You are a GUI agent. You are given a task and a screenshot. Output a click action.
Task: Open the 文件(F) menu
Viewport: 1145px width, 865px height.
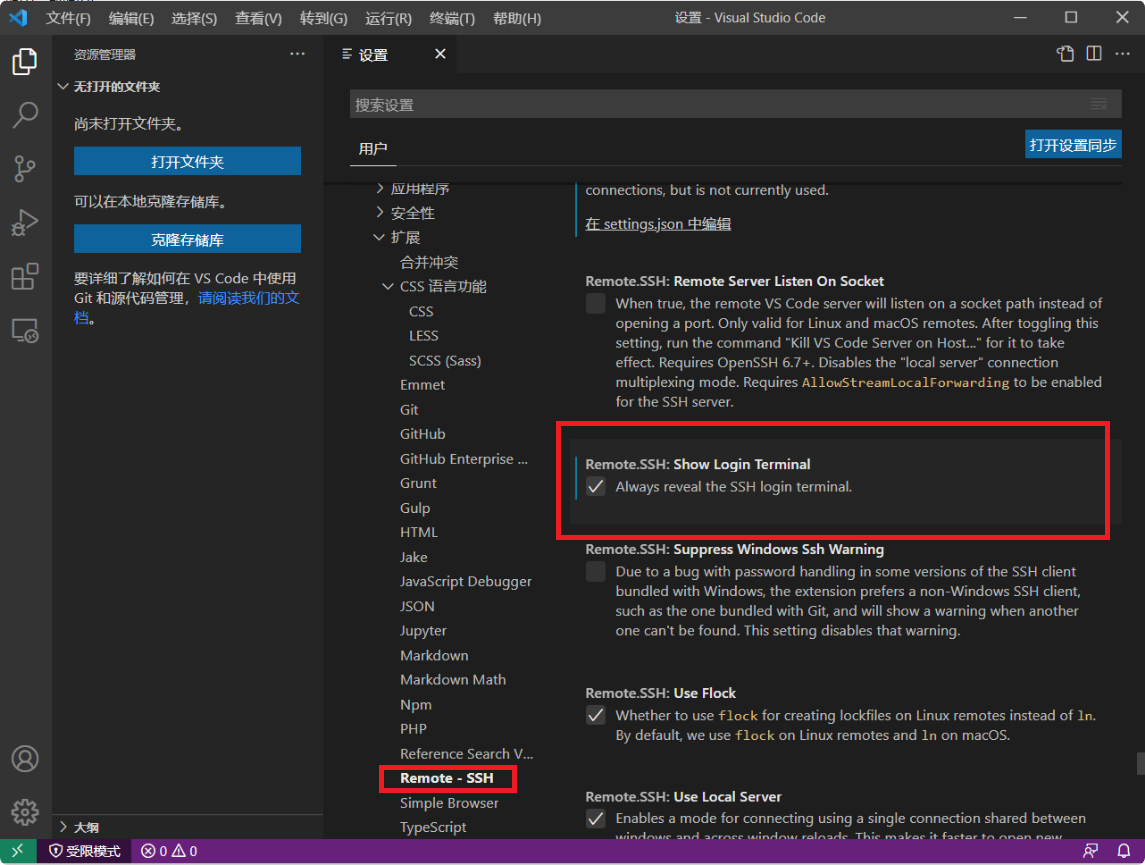(x=69, y=18)
